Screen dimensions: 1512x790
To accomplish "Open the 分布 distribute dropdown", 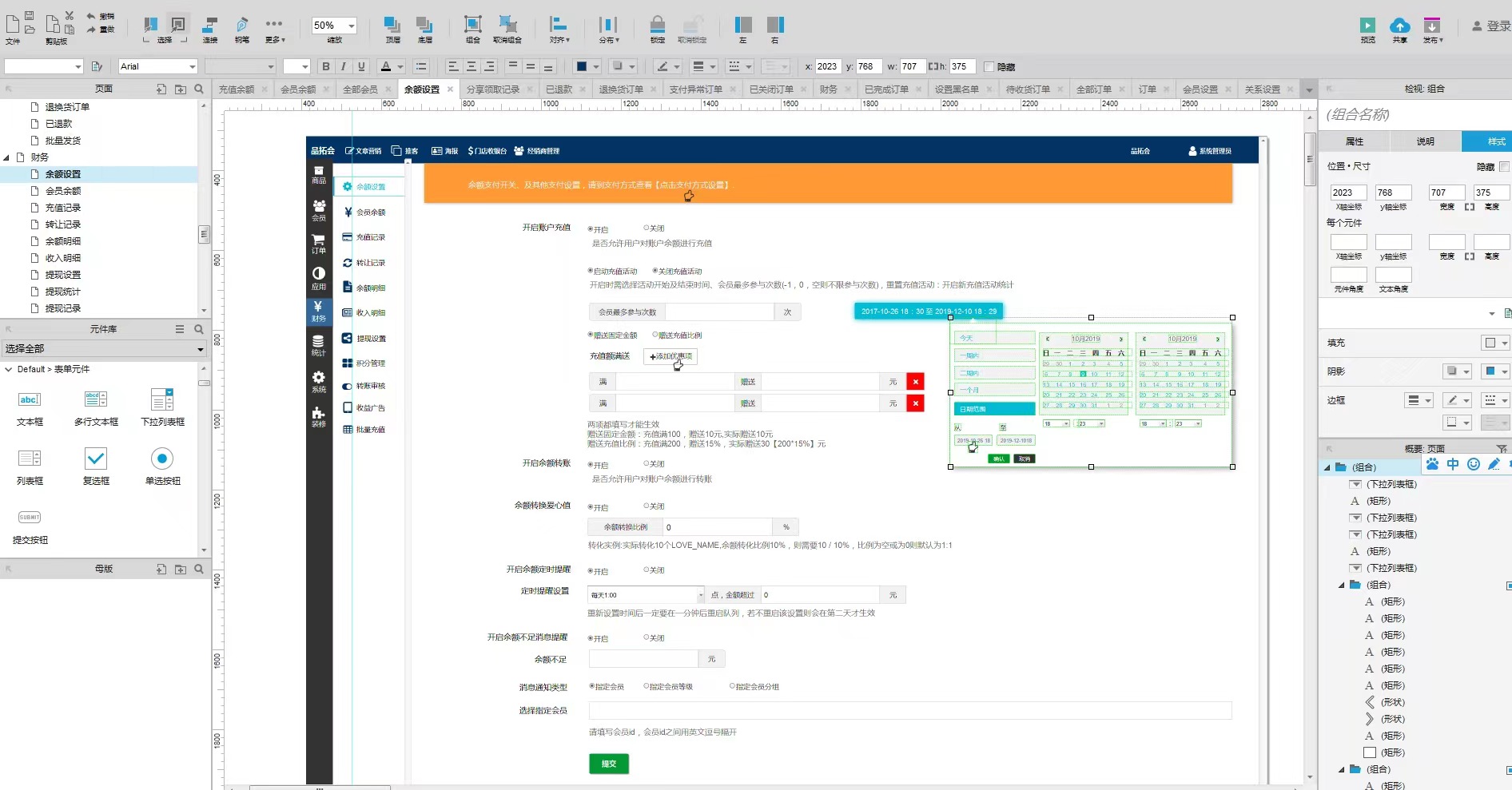I will coord(609,30).
